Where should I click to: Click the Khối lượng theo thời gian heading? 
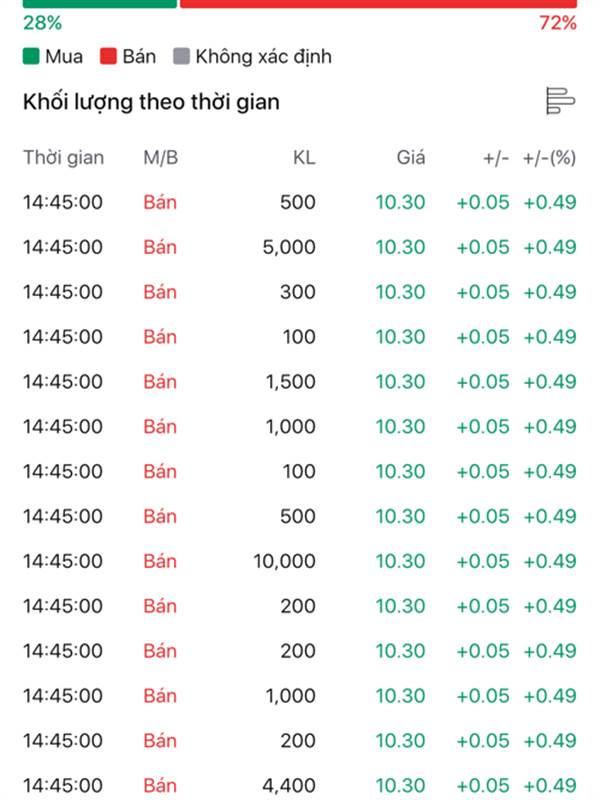(x=151, y=102)
